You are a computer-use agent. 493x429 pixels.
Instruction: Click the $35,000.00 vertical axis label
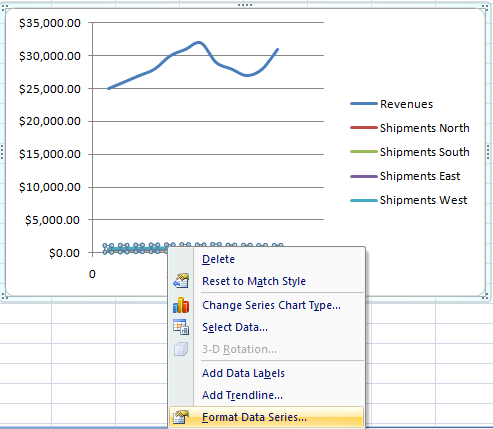[x=50, y=23]
